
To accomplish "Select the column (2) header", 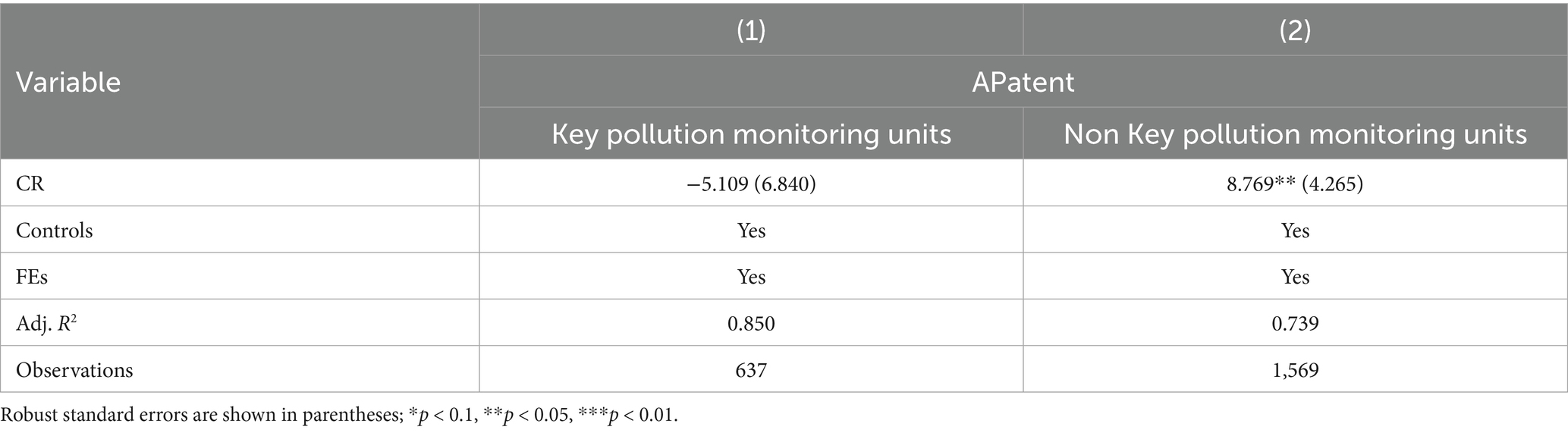I will point(1295,30).
